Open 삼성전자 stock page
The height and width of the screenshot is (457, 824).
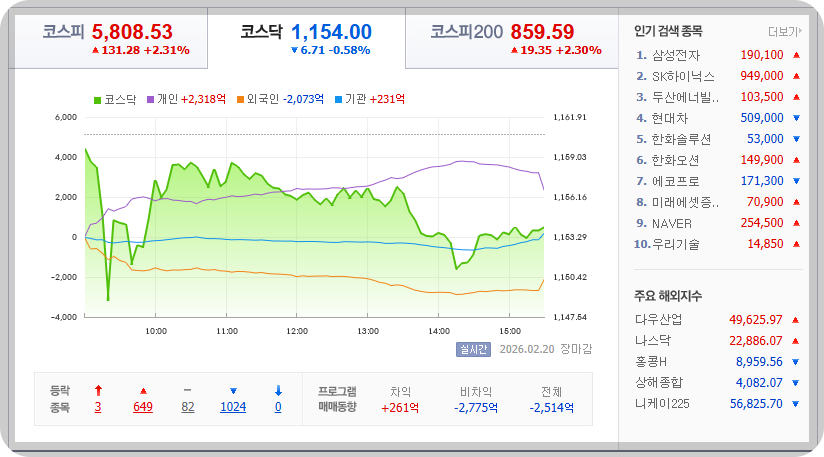pyautogui.click(x=676, y=55)
